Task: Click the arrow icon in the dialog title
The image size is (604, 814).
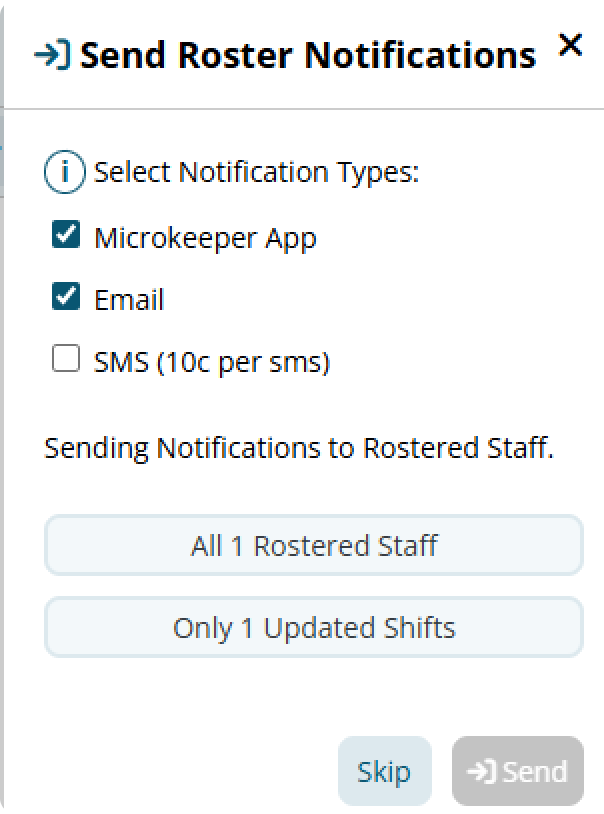Action: point(52,54)
